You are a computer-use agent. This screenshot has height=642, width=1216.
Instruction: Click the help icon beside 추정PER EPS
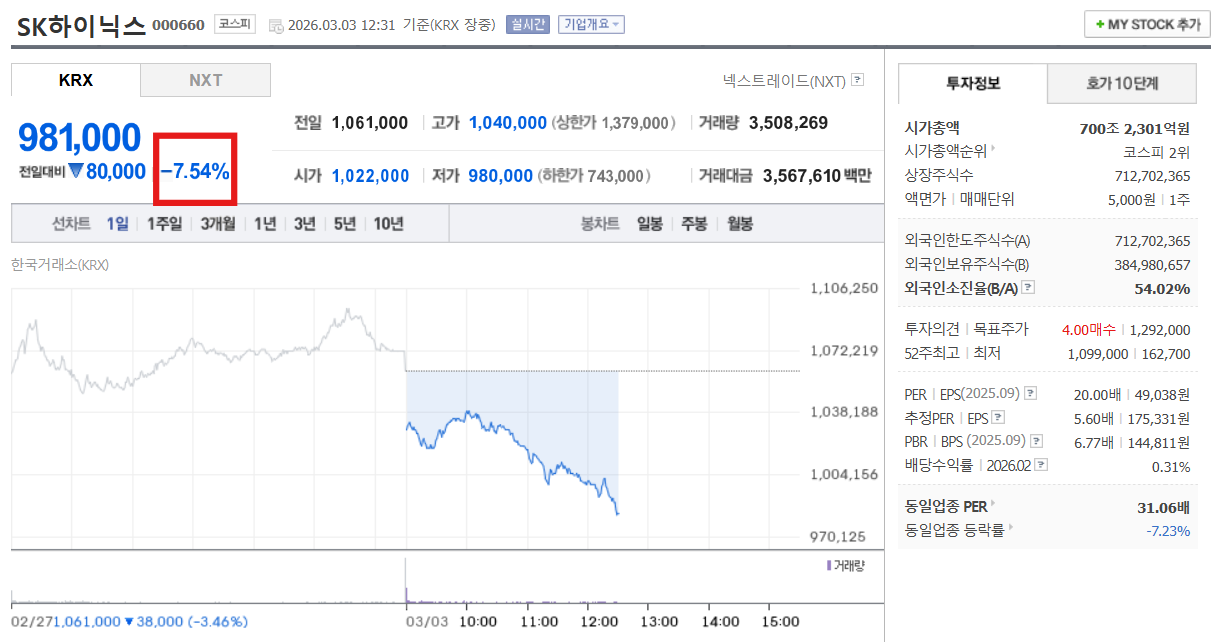click(x=998, y=418)
